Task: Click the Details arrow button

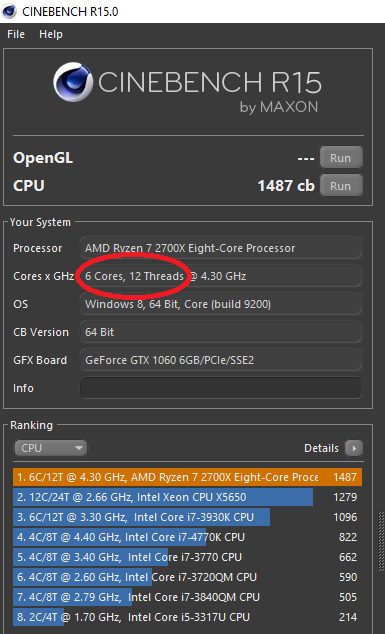Action: (354, 448)
